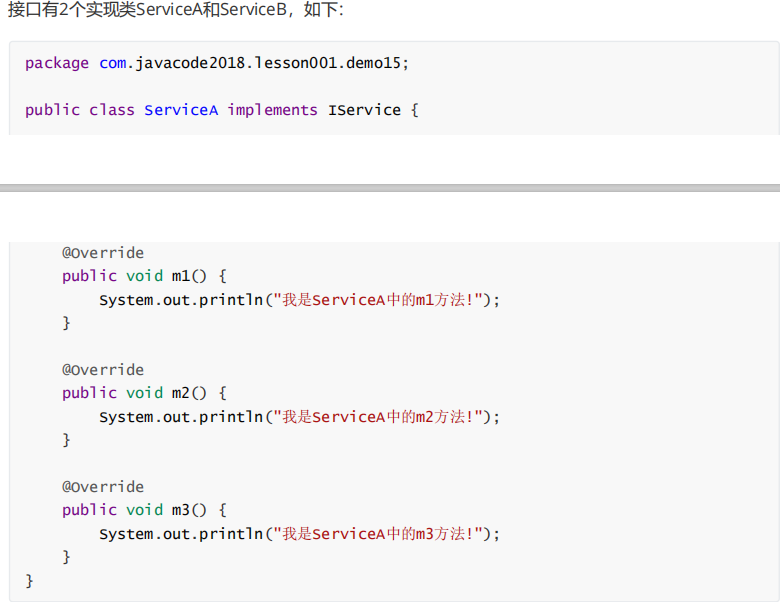Click the IService interface name
Screen dimensions: 780x602
point(364,110)
